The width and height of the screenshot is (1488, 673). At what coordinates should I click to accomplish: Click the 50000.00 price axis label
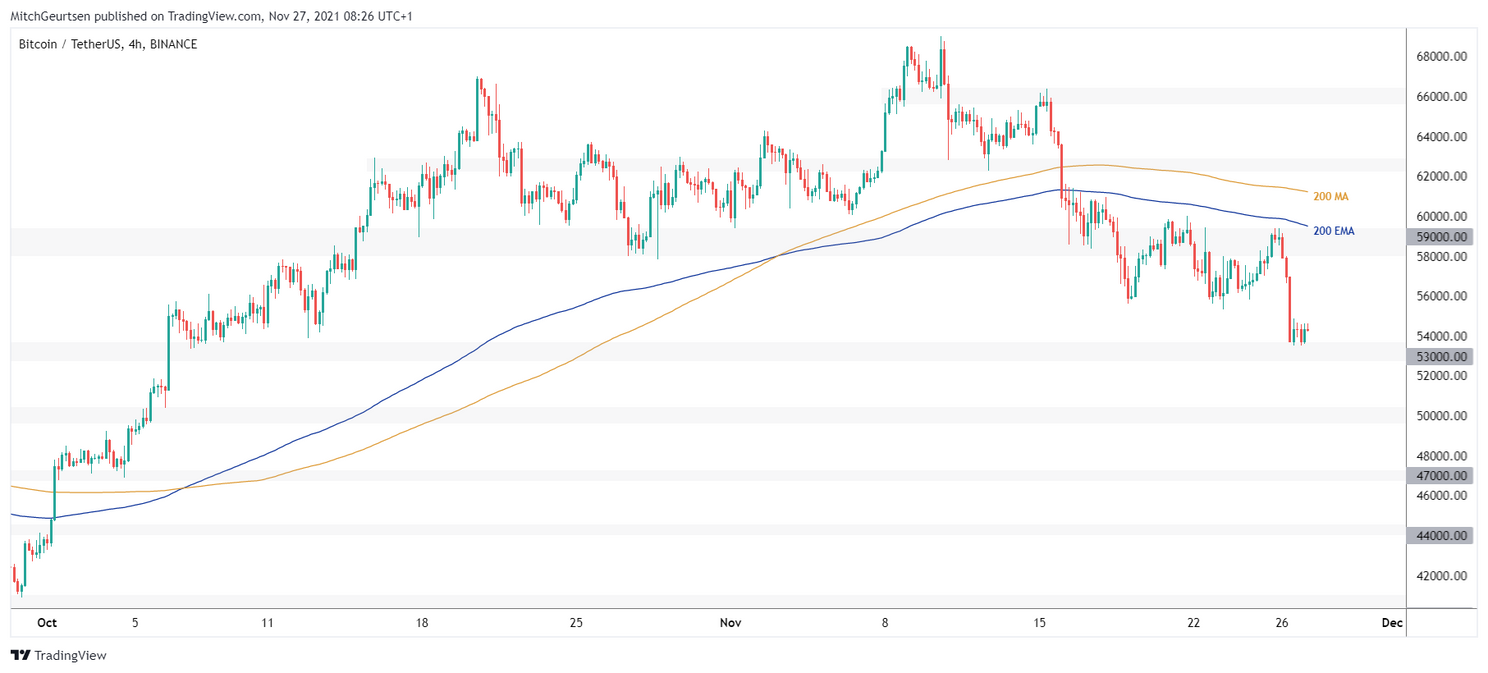(x=1441, y=416)
